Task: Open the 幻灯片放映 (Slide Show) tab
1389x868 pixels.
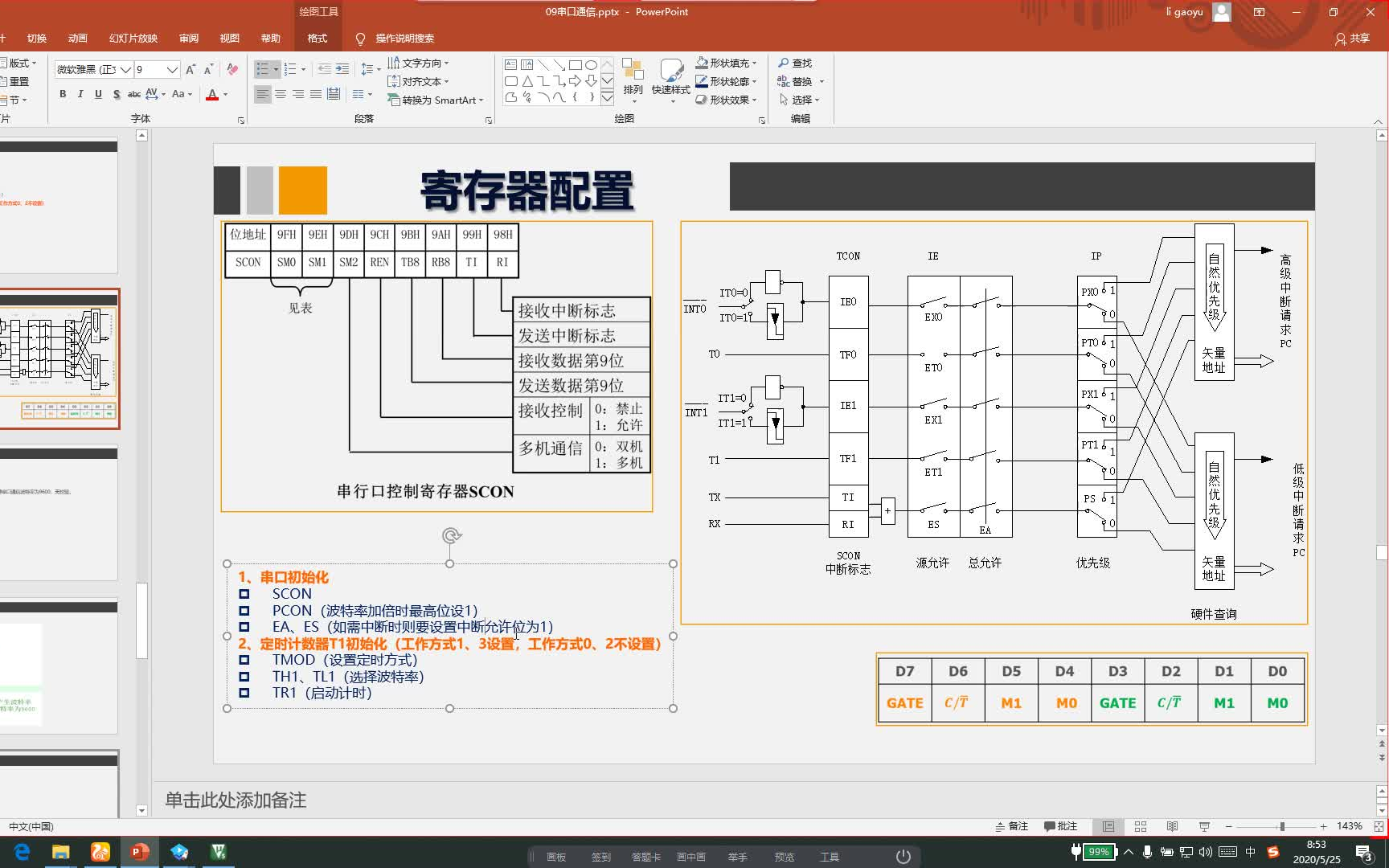Action: (x=133, y=38)
